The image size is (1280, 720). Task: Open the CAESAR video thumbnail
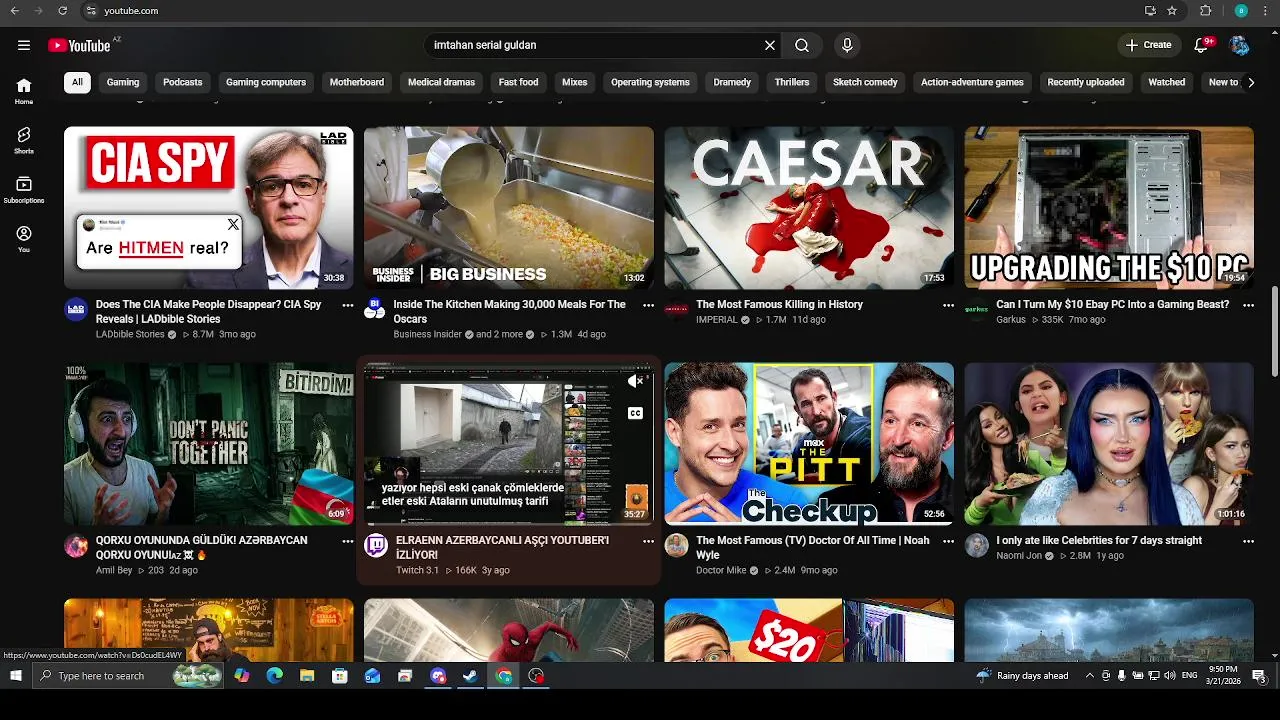point(809,208)
